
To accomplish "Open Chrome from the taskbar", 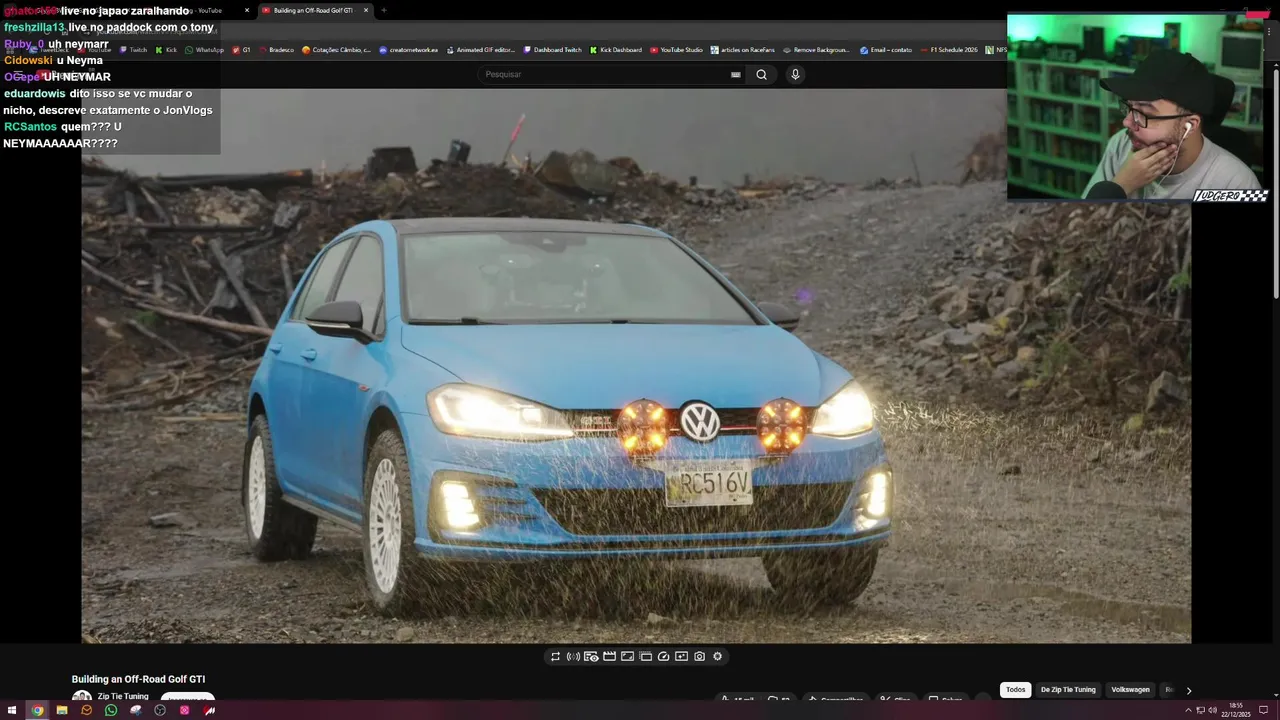I will tap(37, 710).
